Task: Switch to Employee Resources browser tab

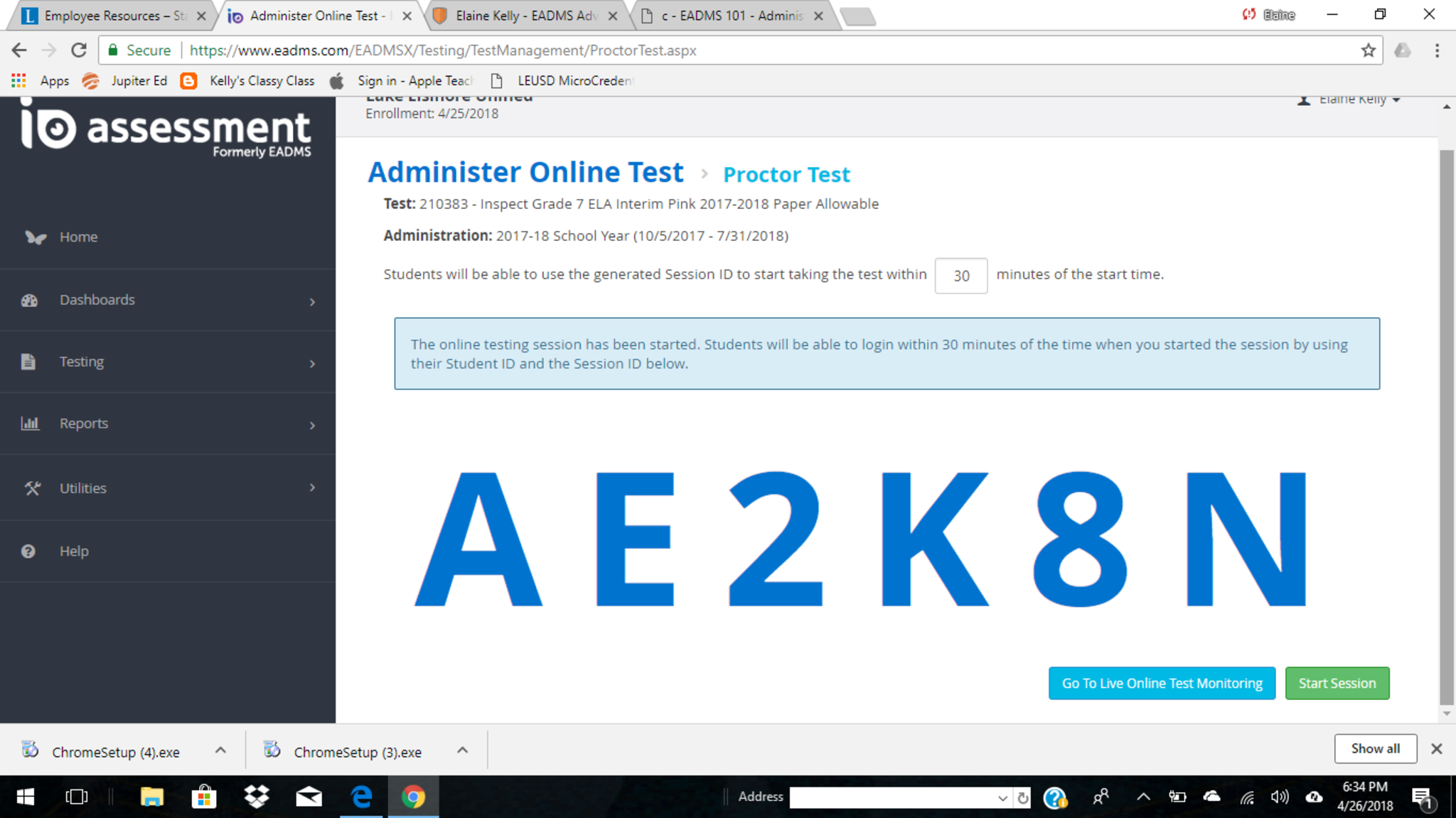Action: [107, 16]
